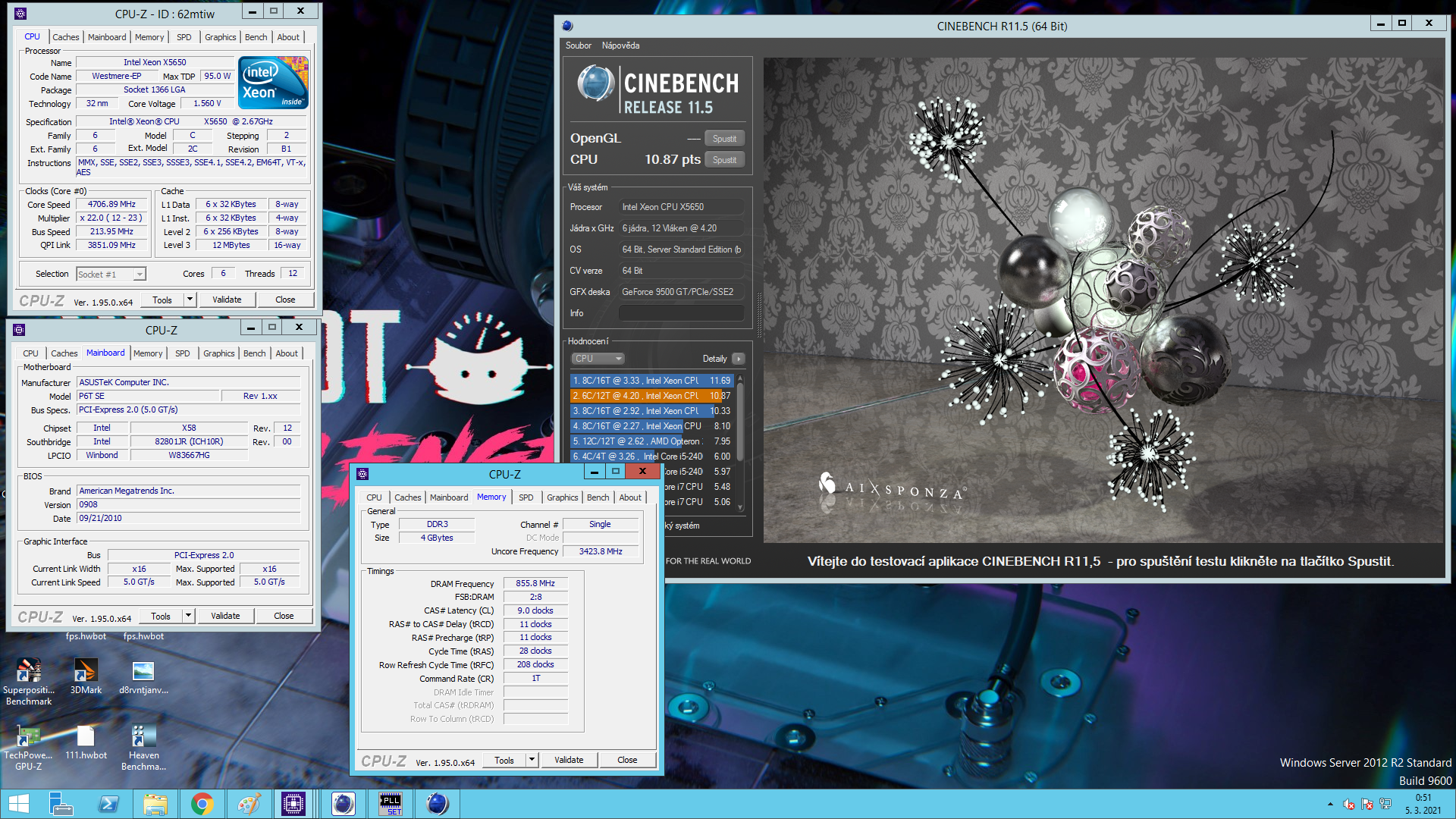Screen dimensions: 1456x819
Task: Click the Action Center flag tray icon
Action: click(x=1367, y=804)
